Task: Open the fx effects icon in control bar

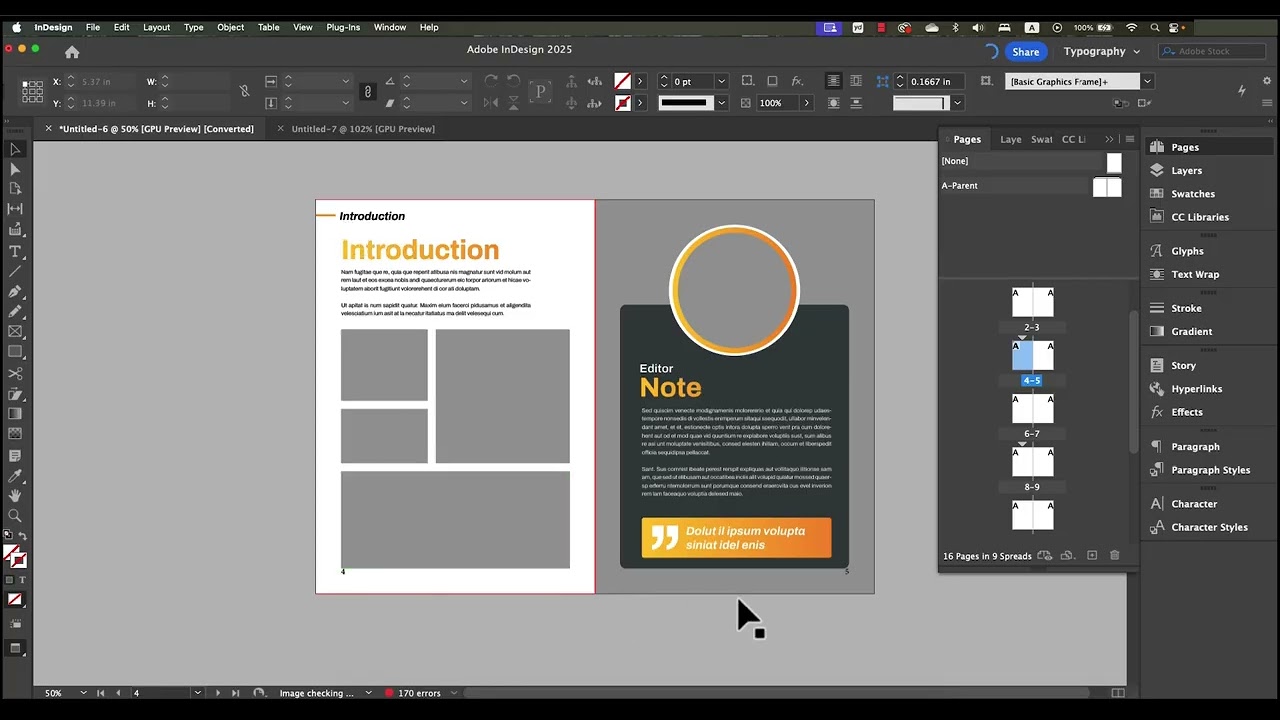Action: pos(797,81)
